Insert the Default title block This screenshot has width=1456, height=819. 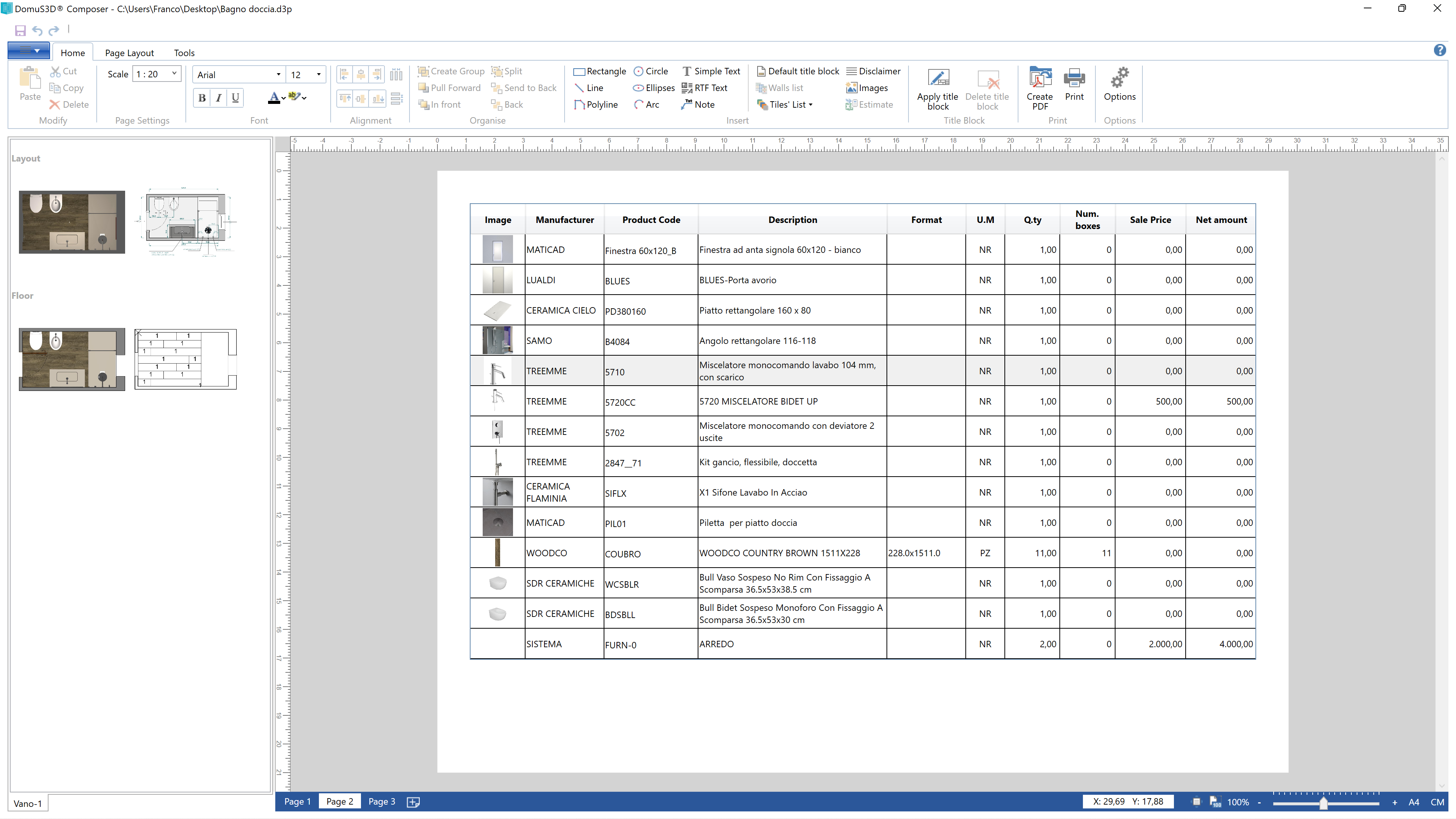(x=797, y=71)
